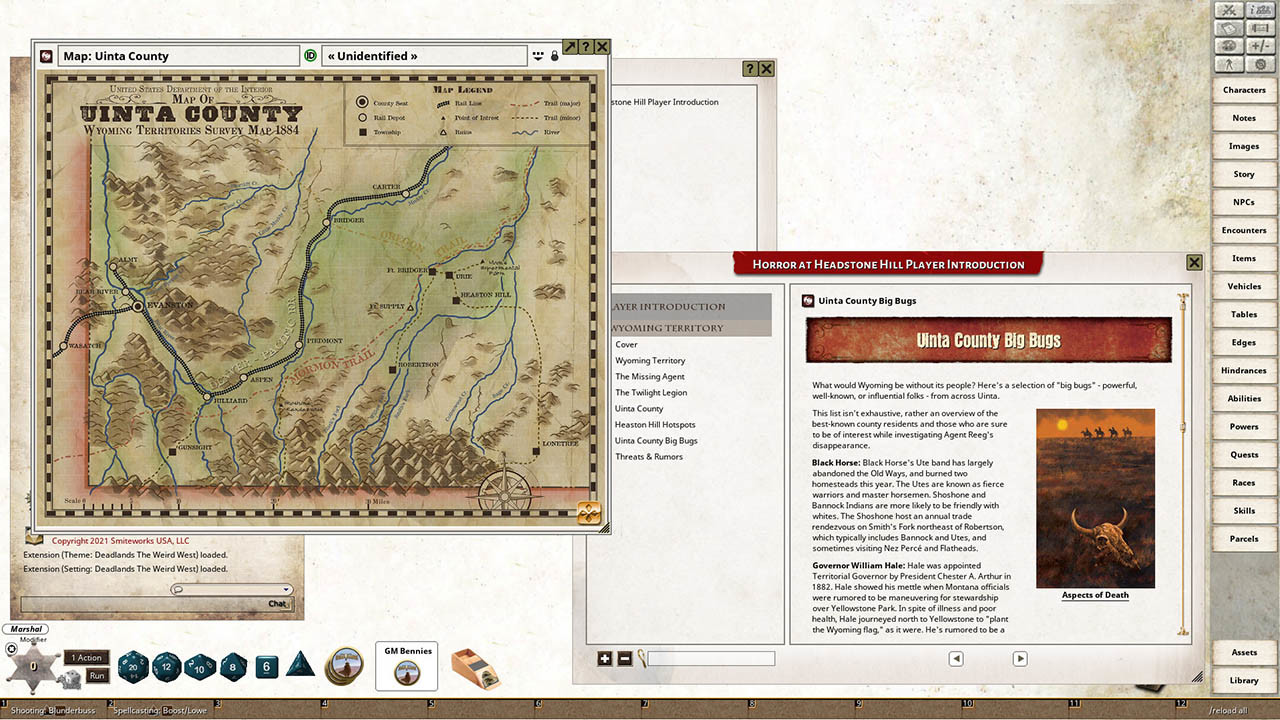Click the Uinta County Big Bugs scrollbar

click(x=1184, y=460)
